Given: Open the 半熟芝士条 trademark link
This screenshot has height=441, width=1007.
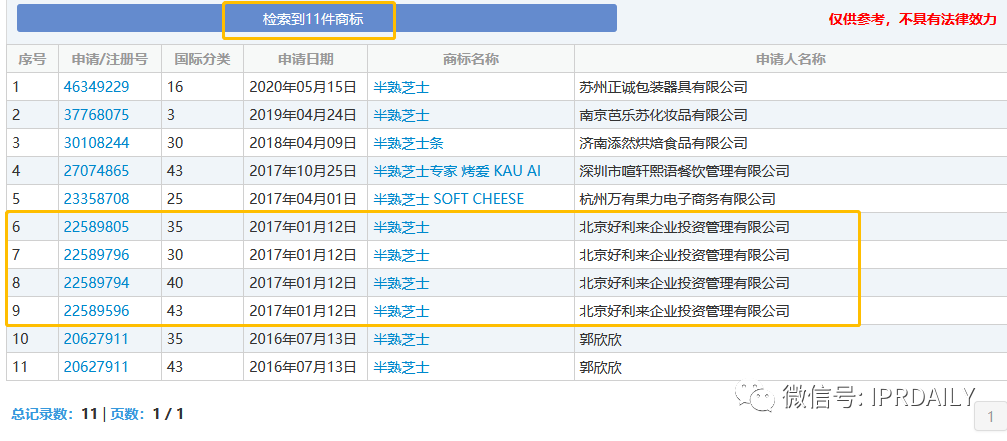Looking at the screenshot, I should [x=408, y=143].
